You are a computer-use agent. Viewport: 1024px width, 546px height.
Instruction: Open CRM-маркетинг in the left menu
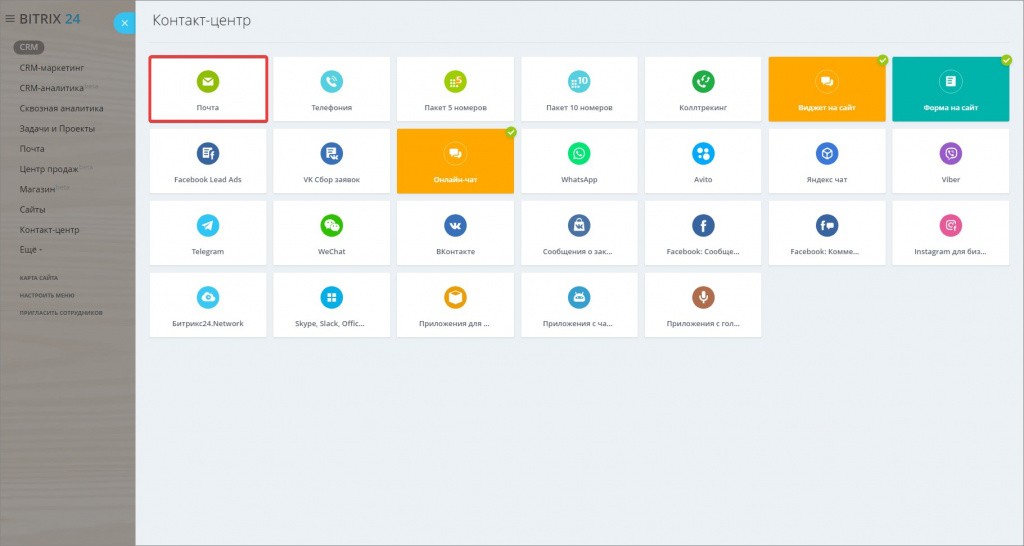[x=51, y=68]
